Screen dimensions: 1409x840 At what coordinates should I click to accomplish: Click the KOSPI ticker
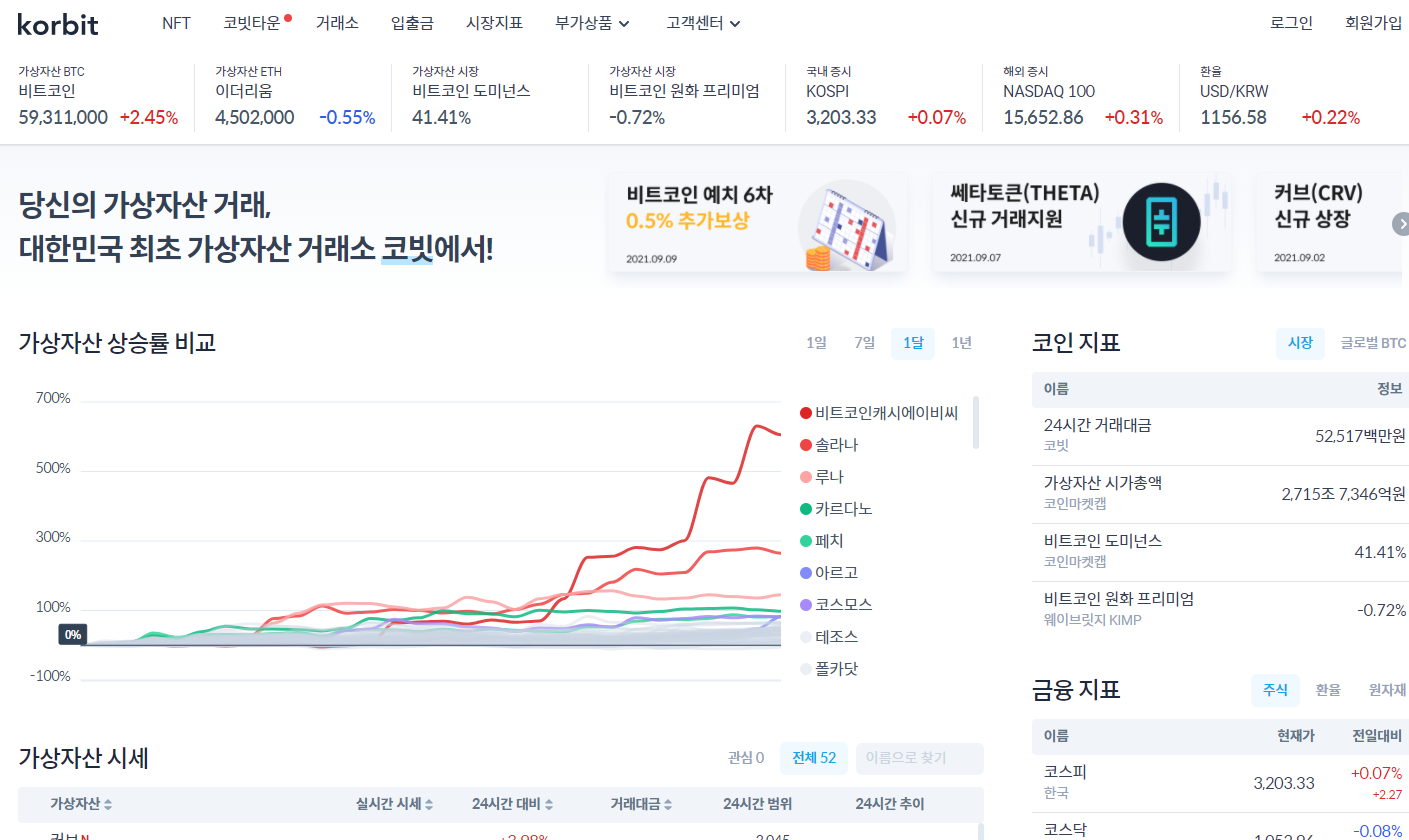pos(886,97)
